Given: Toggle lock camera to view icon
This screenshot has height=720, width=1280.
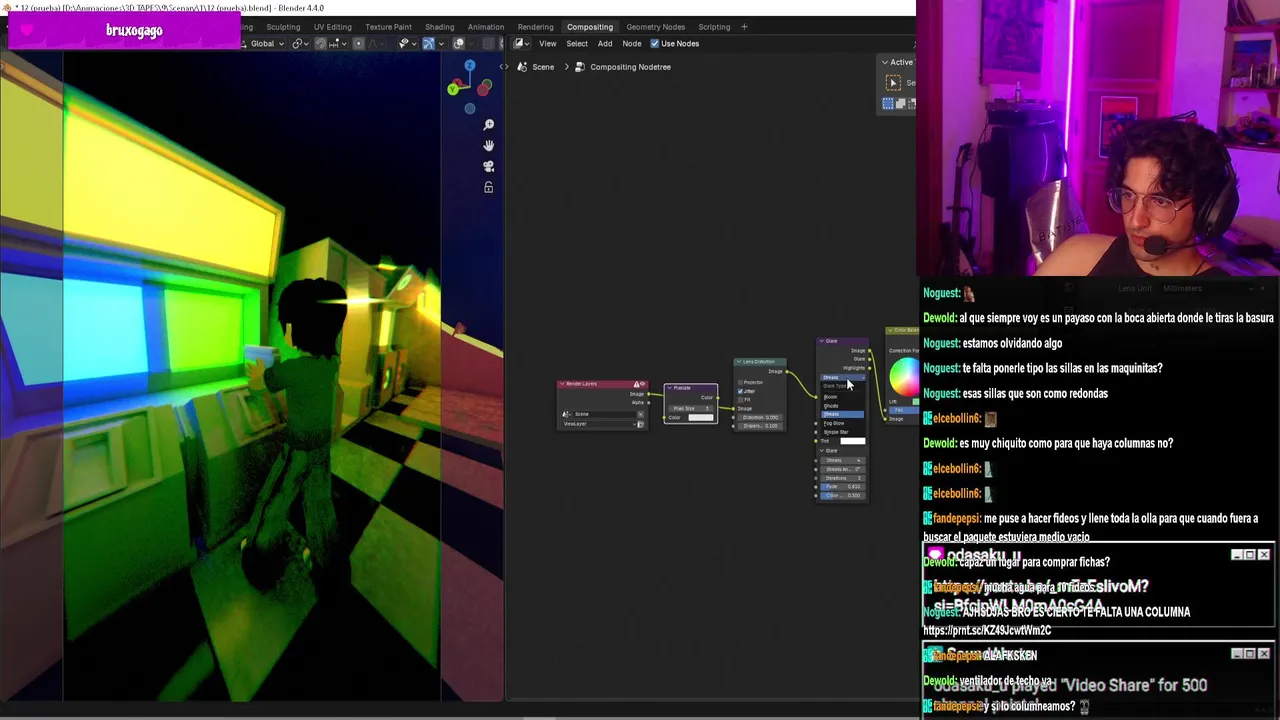Looking at the screenshot, I should [x=489, y=188].
